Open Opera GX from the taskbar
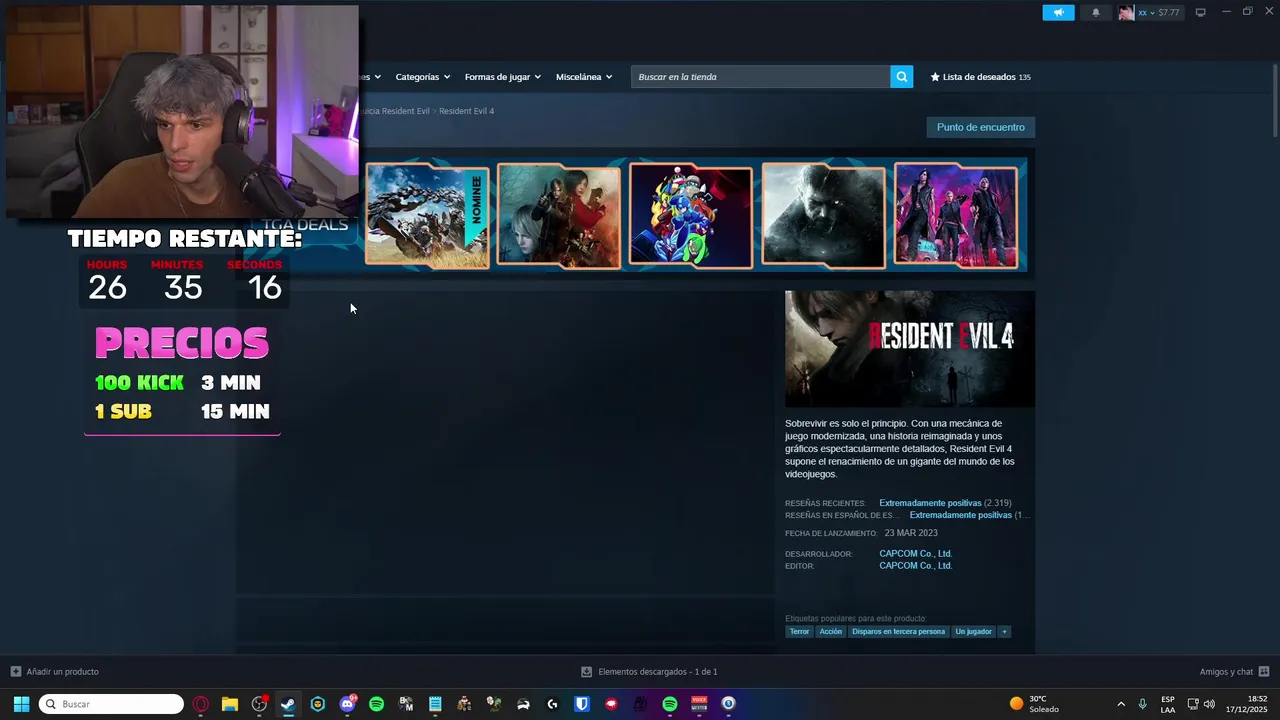 pos(201,704)
